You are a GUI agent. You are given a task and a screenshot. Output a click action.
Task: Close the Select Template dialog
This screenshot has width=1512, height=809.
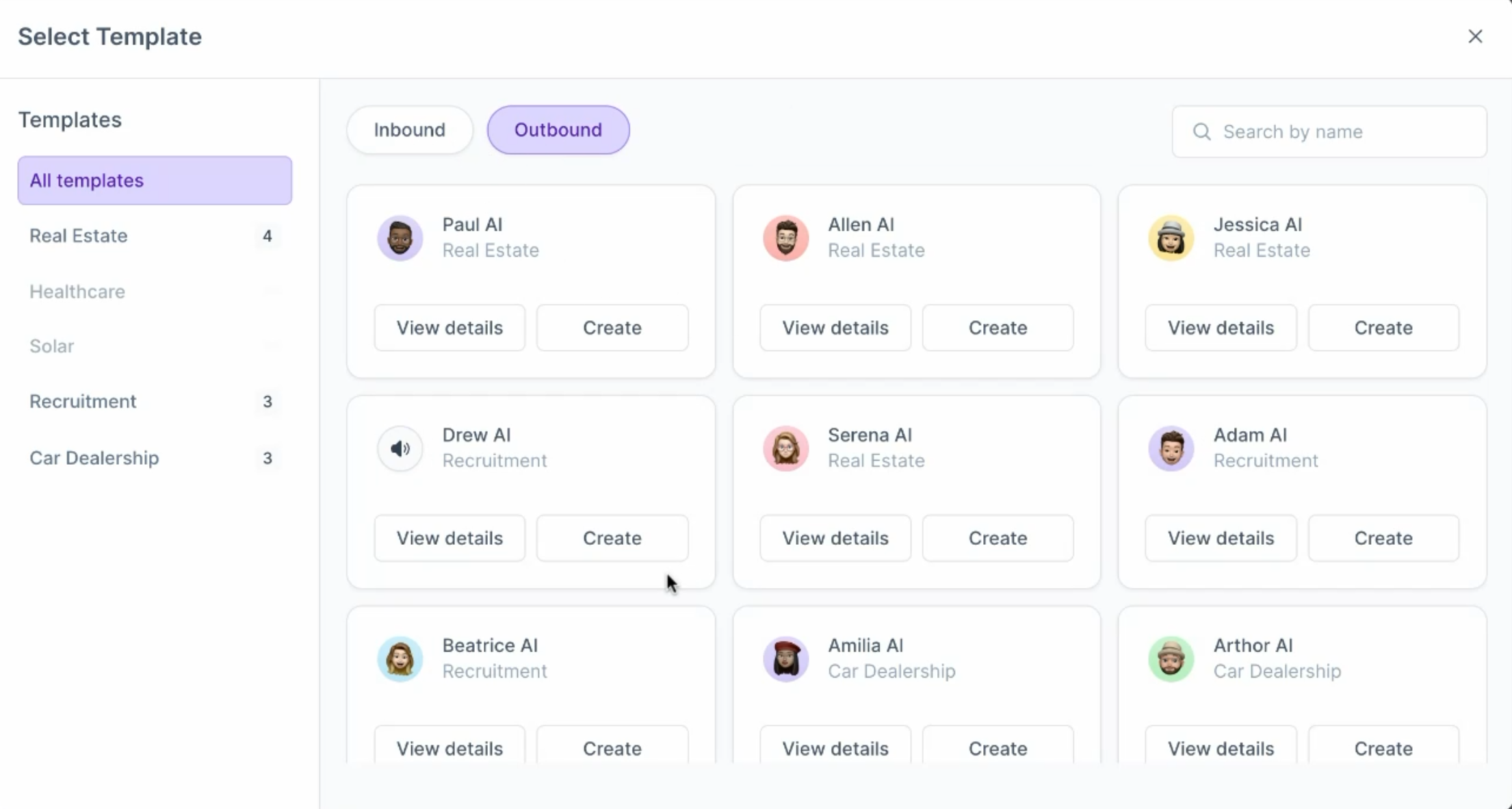(x=1475, y=36)
